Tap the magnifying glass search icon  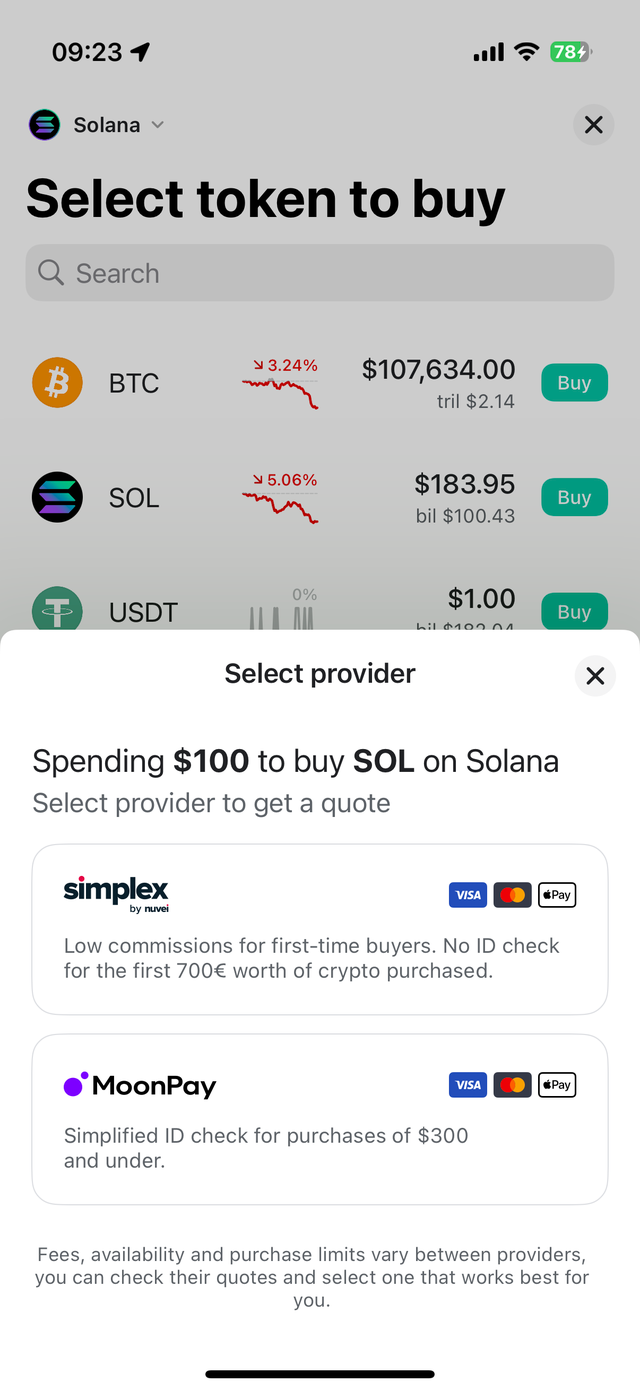point(51,273)
